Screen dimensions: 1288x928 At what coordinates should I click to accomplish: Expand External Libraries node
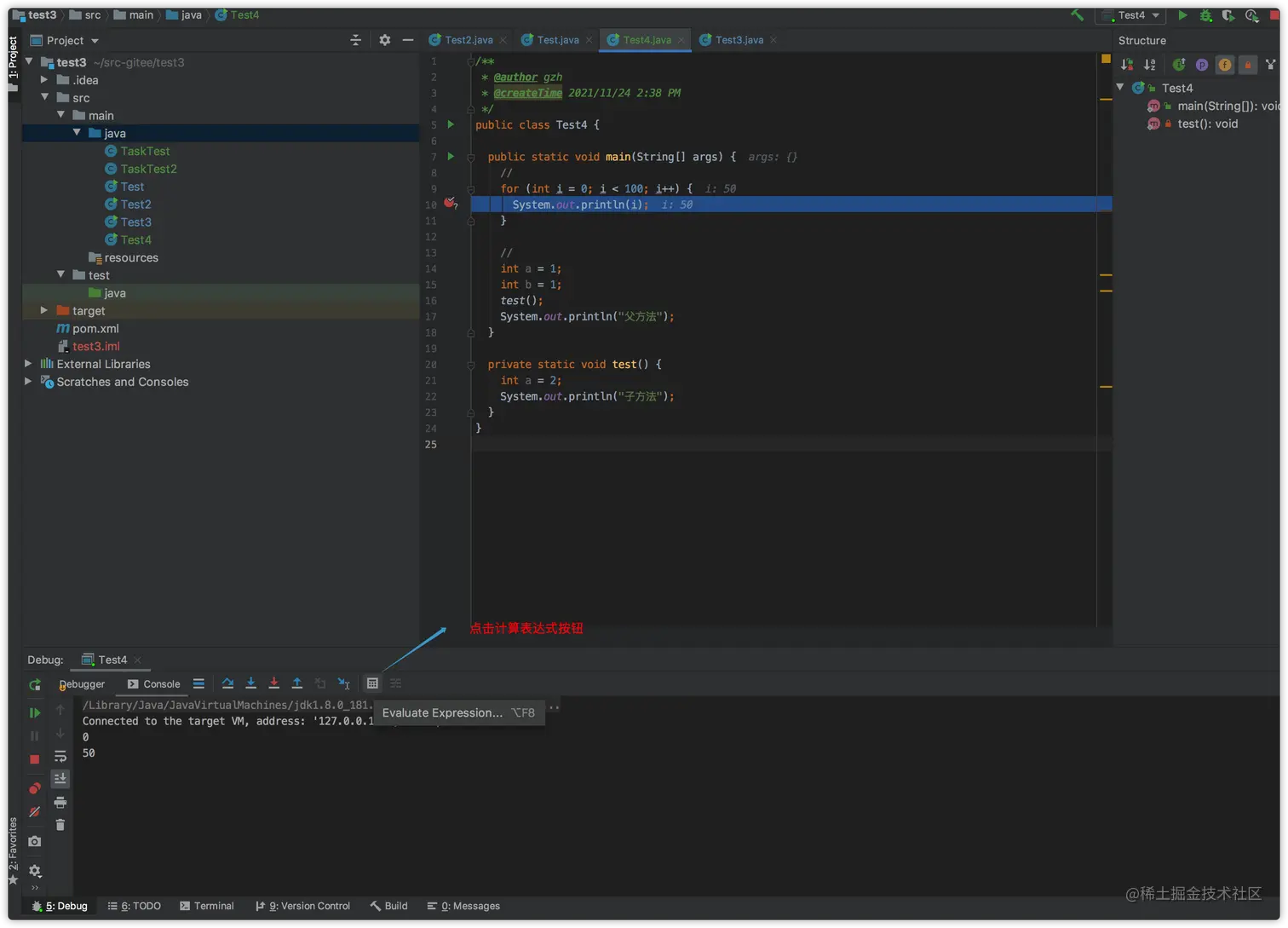coord(28,364)
